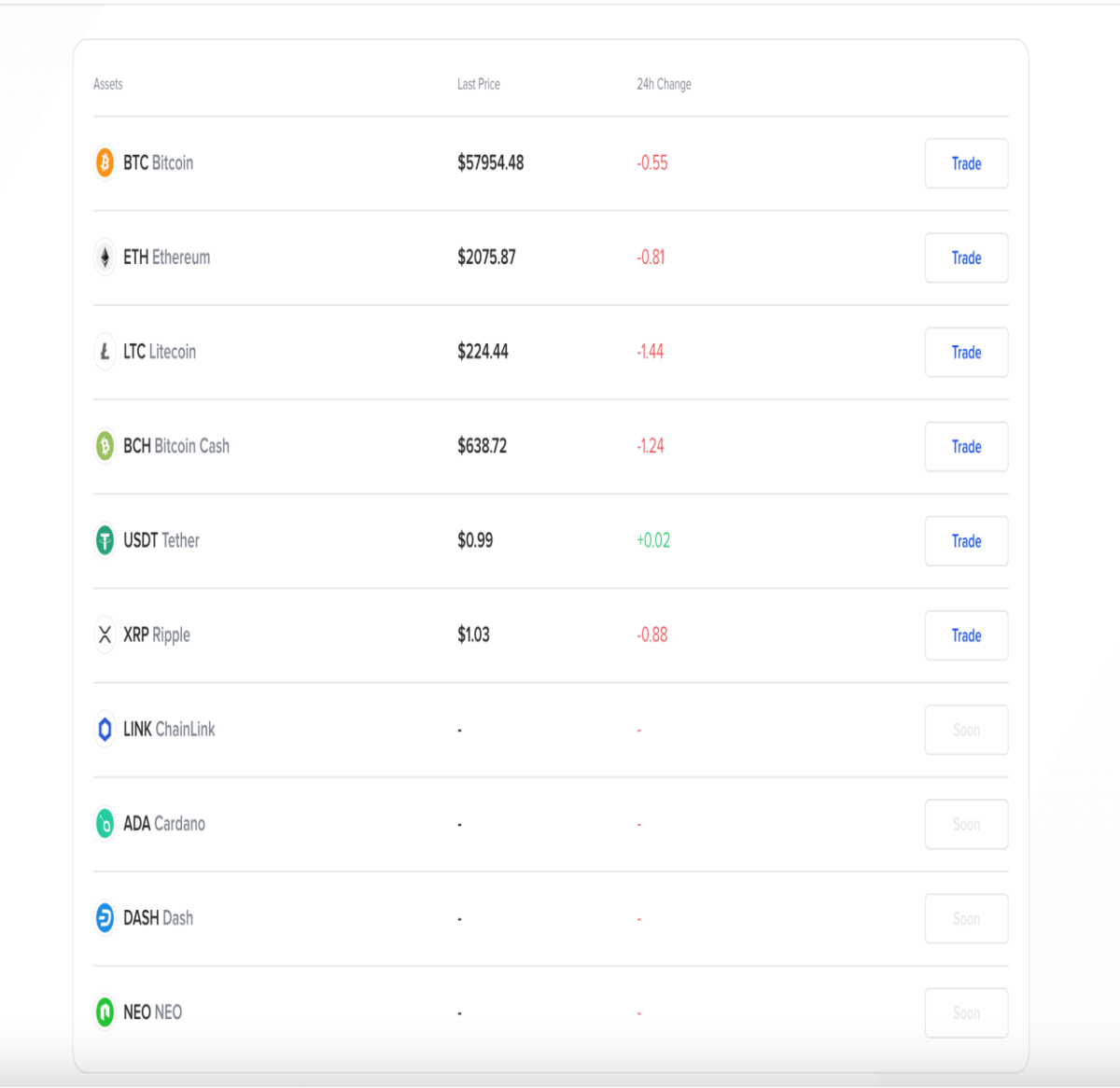Image resolution: width=1120 pixels, height=1088 pixels.
Task: Click the $2075.87 Ethereum price
Action: [486, 258]
